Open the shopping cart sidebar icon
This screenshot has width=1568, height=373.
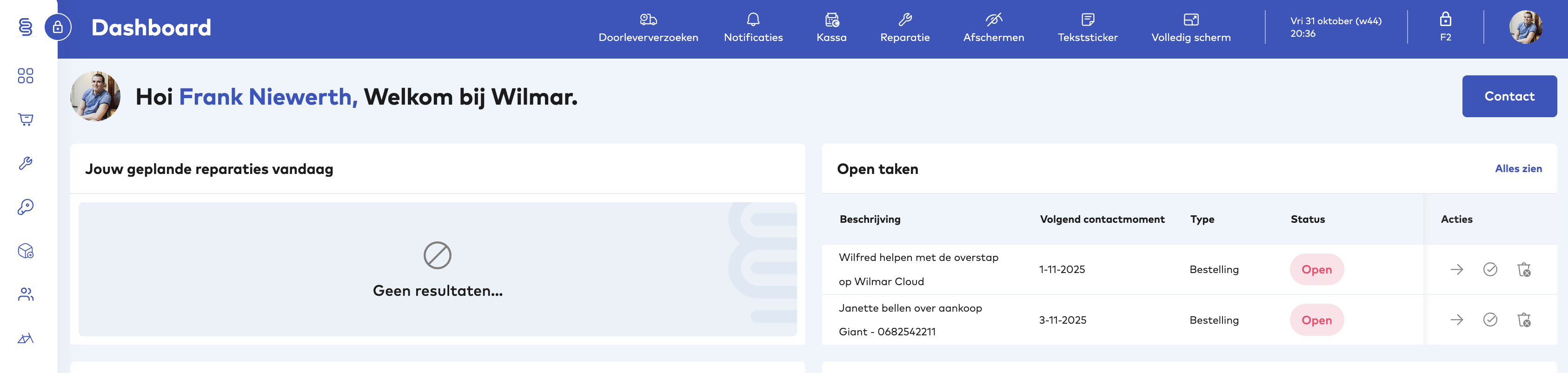(26, 119)
